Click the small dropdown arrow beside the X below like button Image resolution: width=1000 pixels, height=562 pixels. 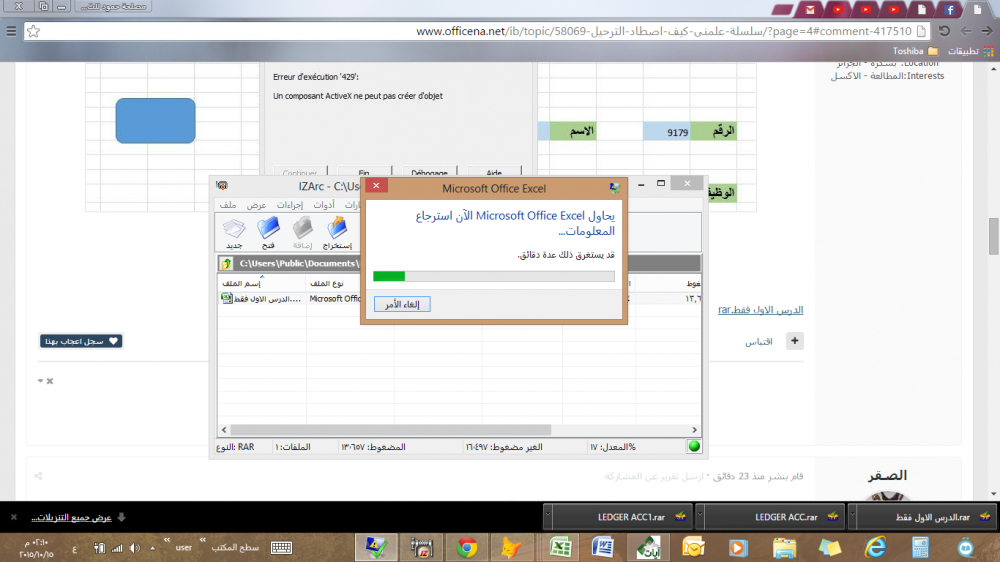(40, 381)
